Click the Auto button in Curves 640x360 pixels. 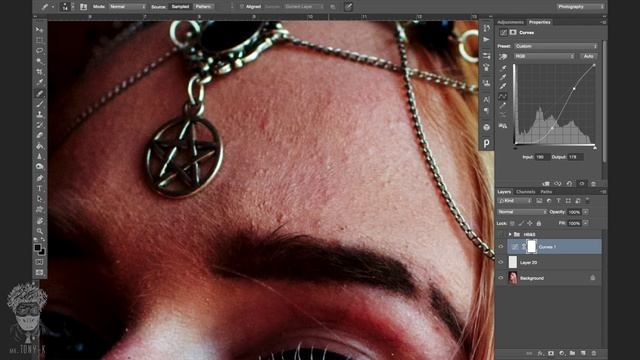coord(589,56)
